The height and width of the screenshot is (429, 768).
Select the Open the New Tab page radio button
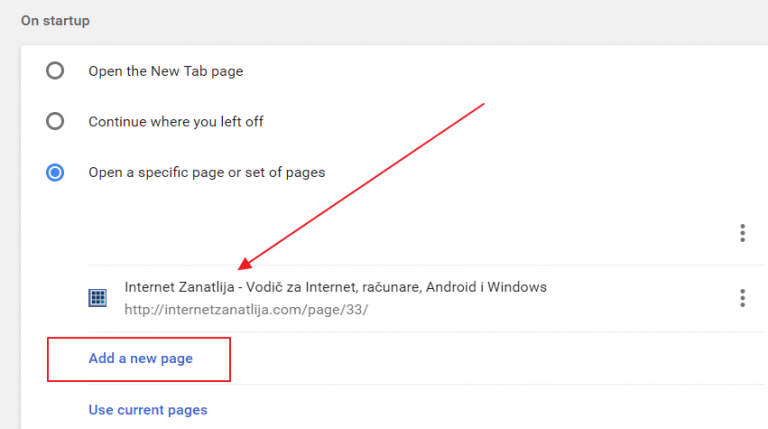coord(55,71)
